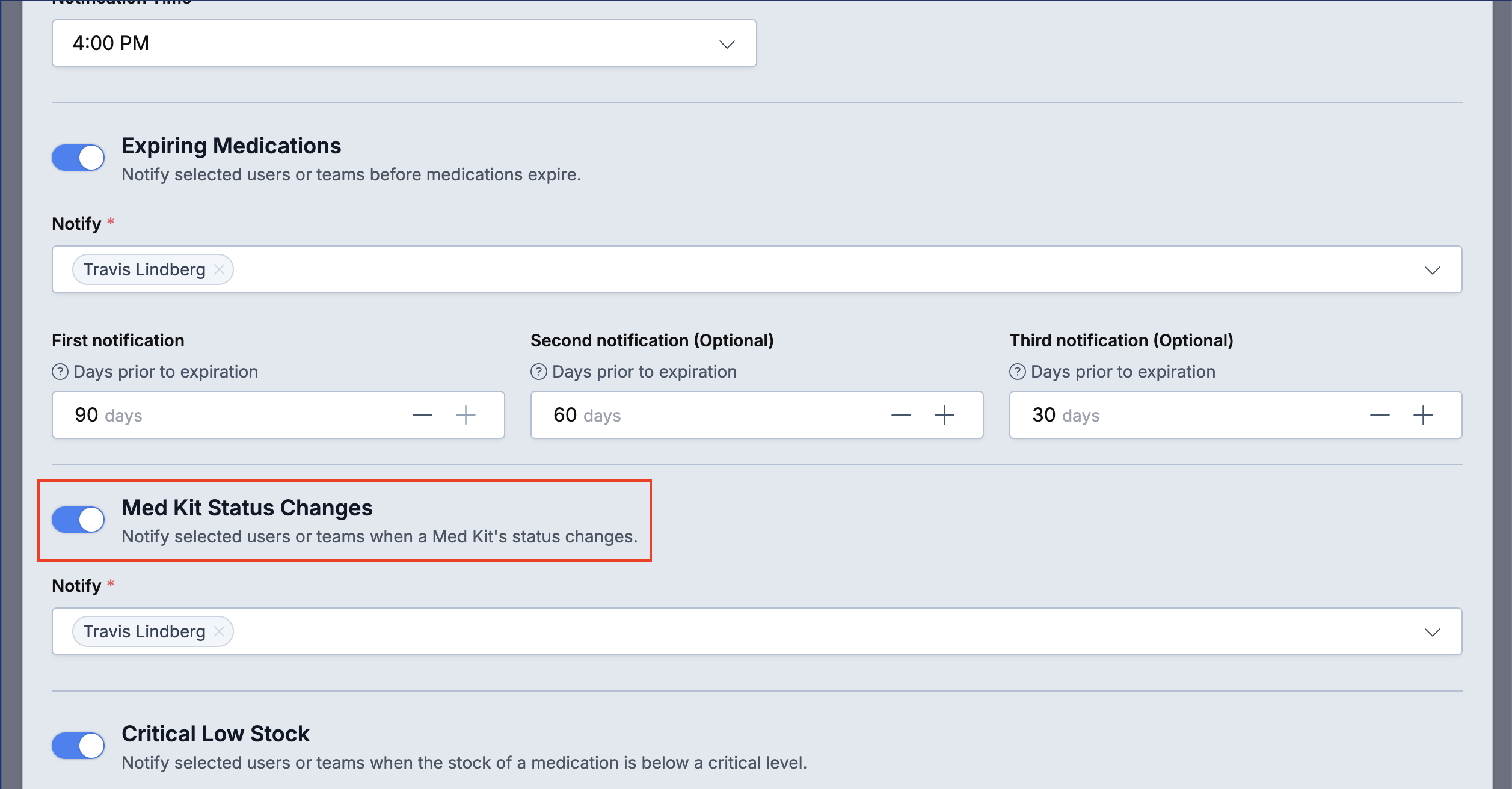Expand the Med Kit Status Notify dropdown arrow

1433,632
